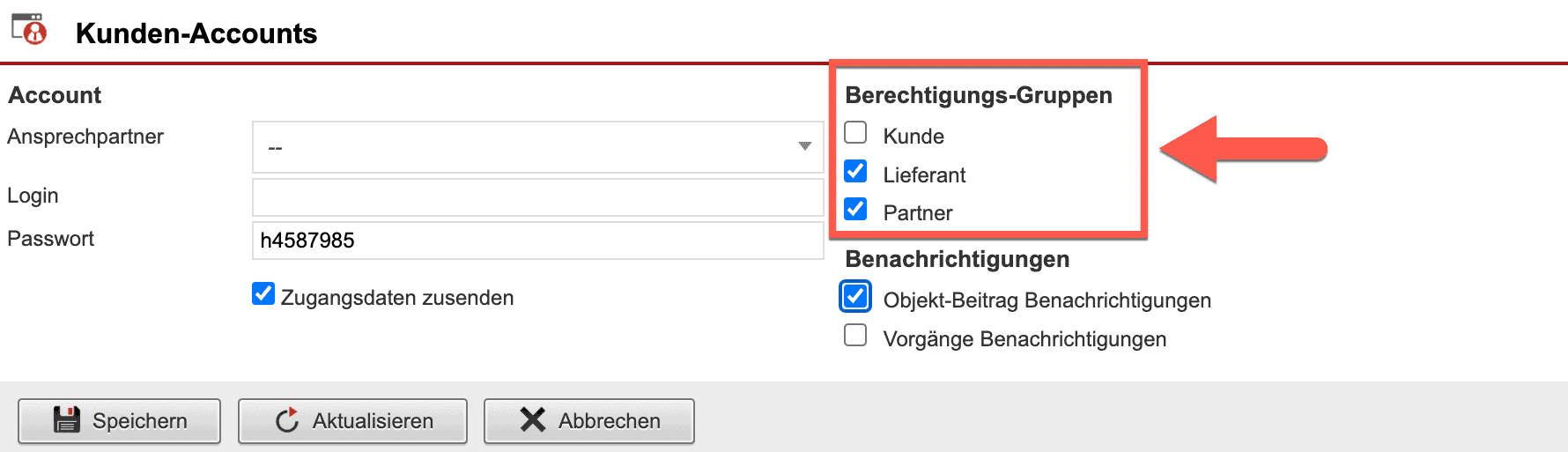This screenshot has width=1568, height=452.
Task: Click the Kunden-Accounts header icon
Action: click(29, 30)
